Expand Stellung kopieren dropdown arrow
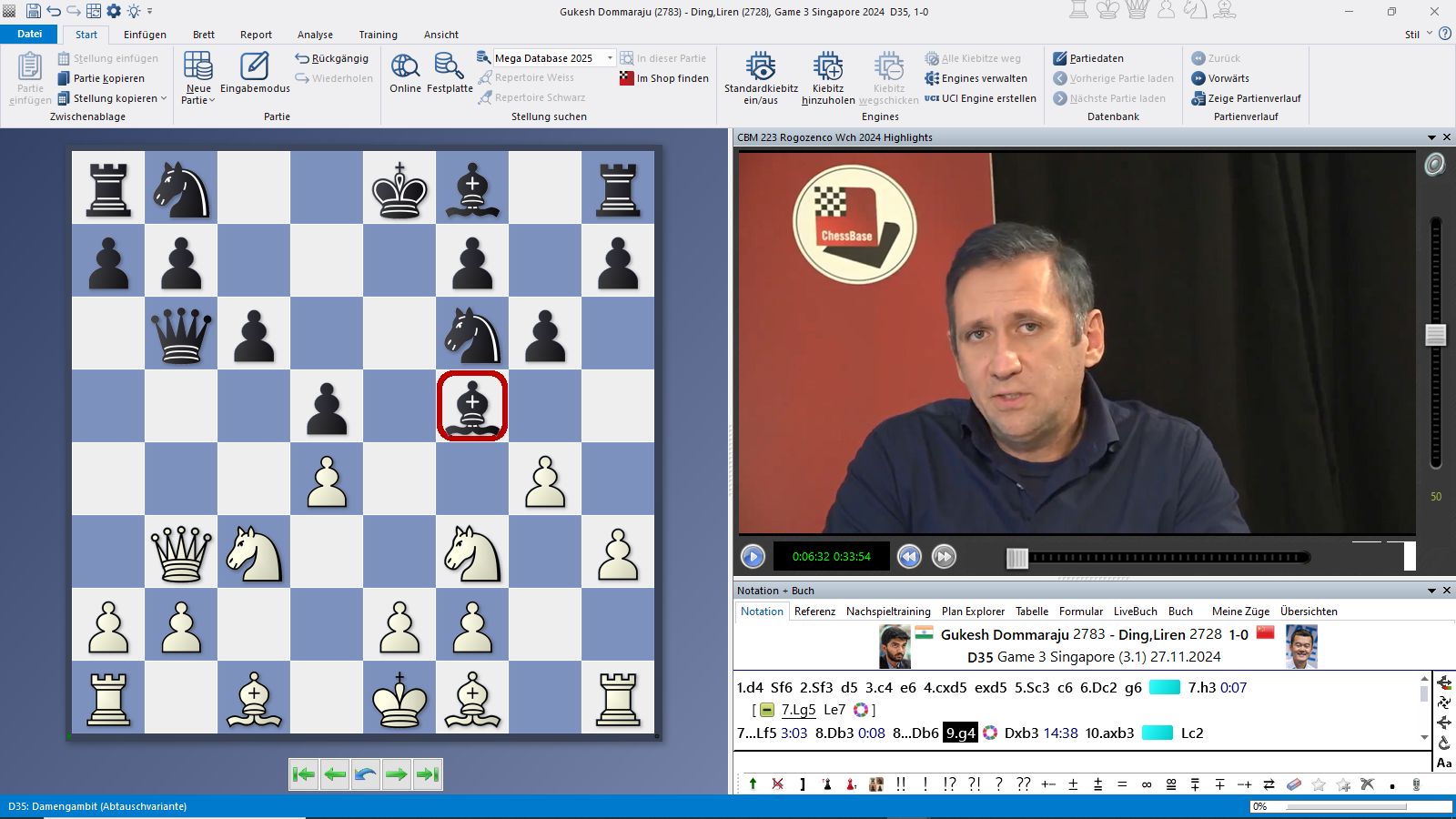Image resolution: width=1456 pixels, height=819 pixels. 164,98
